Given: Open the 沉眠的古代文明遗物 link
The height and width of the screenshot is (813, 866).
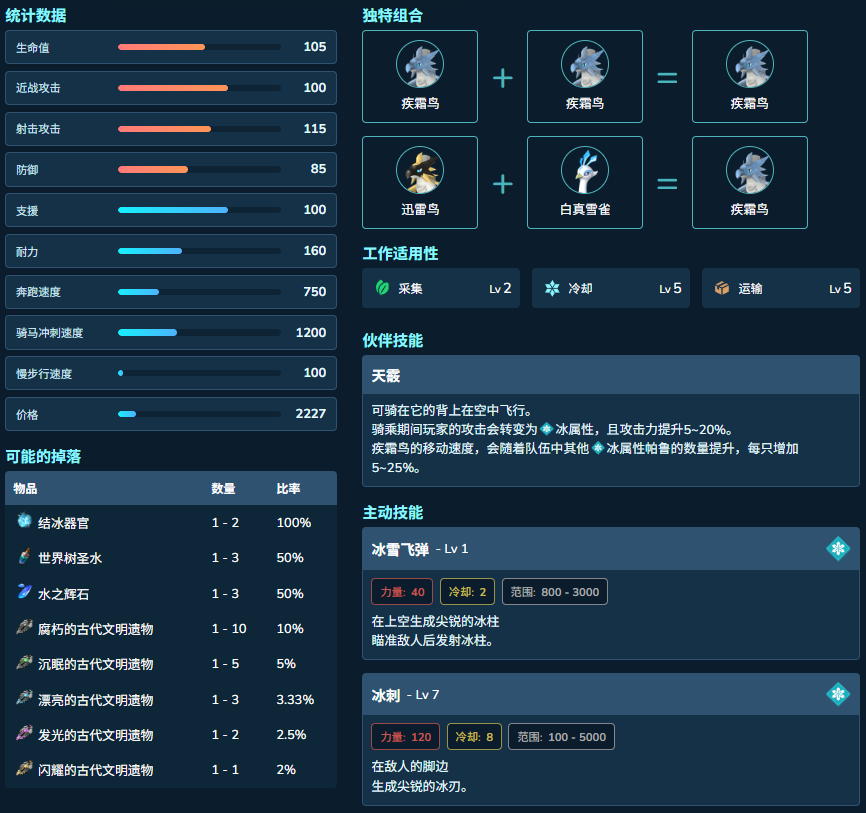Looking at the screenshot, I should point(96,664).
